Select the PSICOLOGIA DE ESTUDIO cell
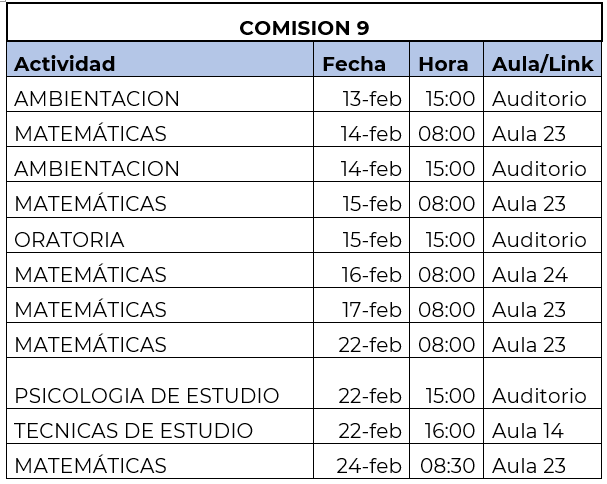The image size is (607, 484). [x=147, y=395]
